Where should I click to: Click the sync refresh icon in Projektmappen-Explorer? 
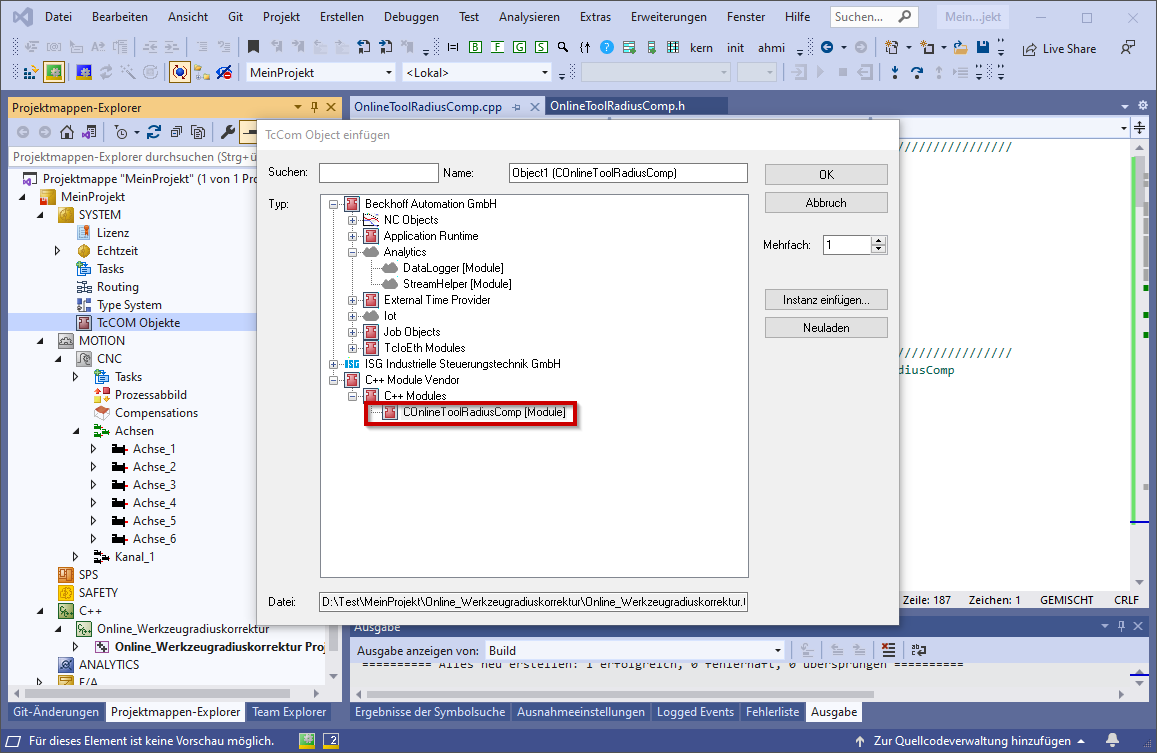click(153, 132)
